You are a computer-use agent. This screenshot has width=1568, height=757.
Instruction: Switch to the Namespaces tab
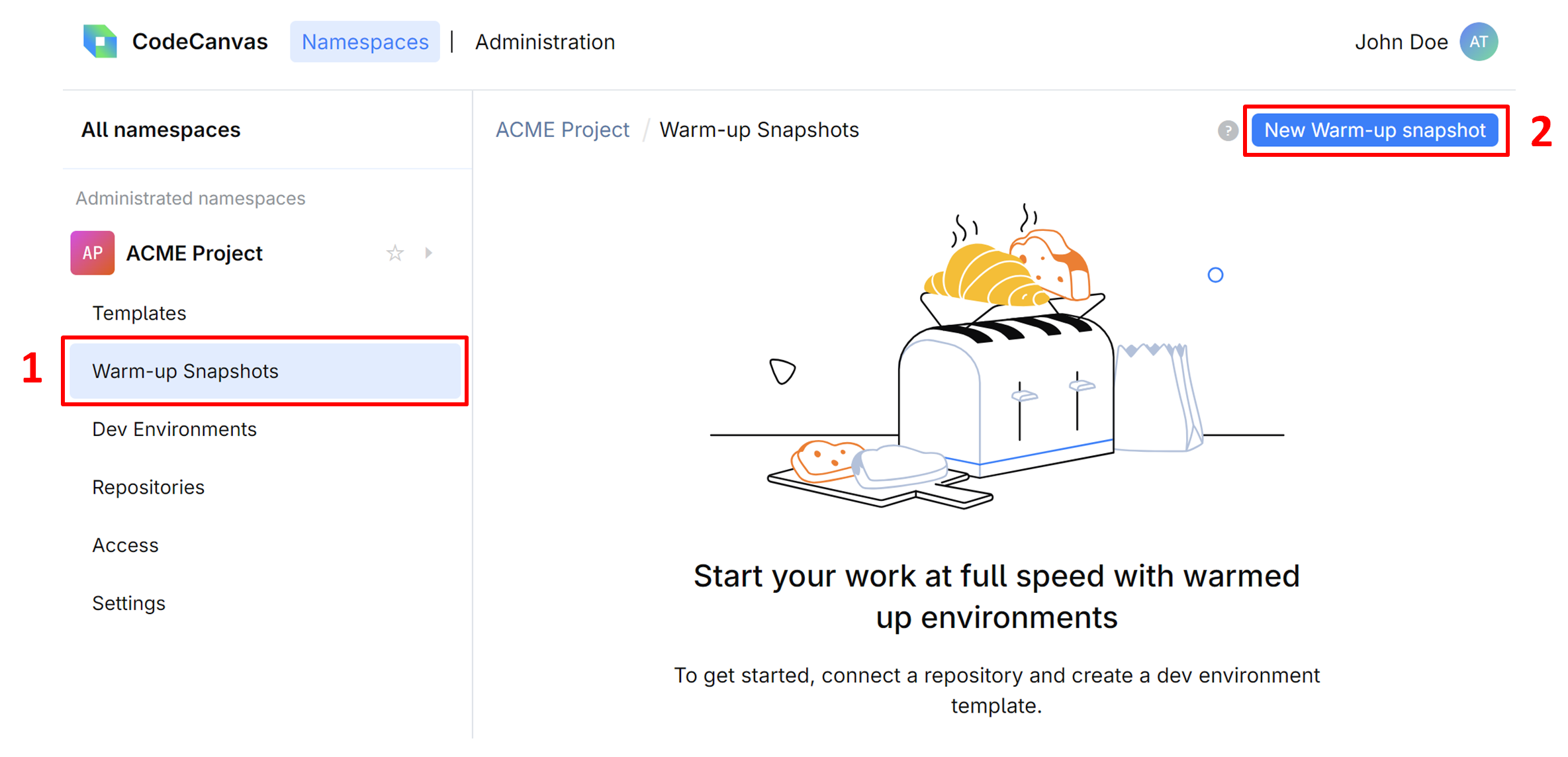(365, 41)
